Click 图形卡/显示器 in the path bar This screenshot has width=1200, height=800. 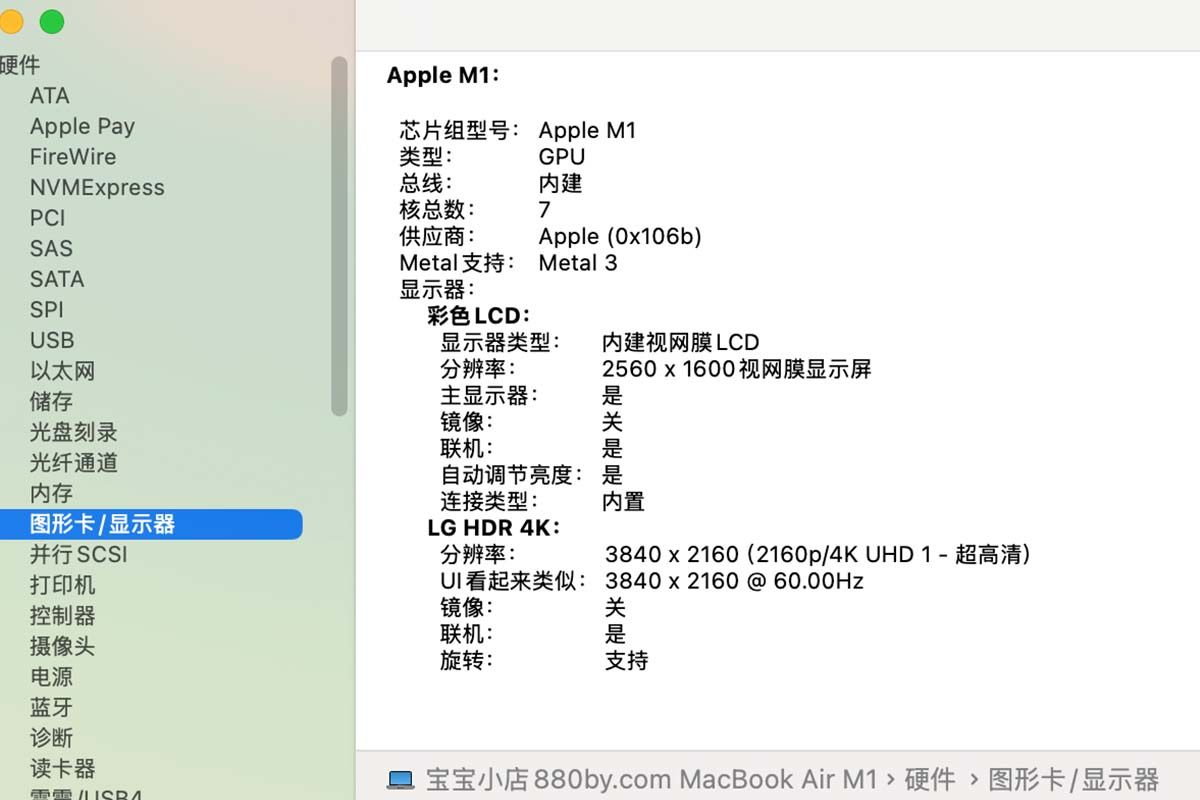pyautogui.click(x=1073, y=780)
